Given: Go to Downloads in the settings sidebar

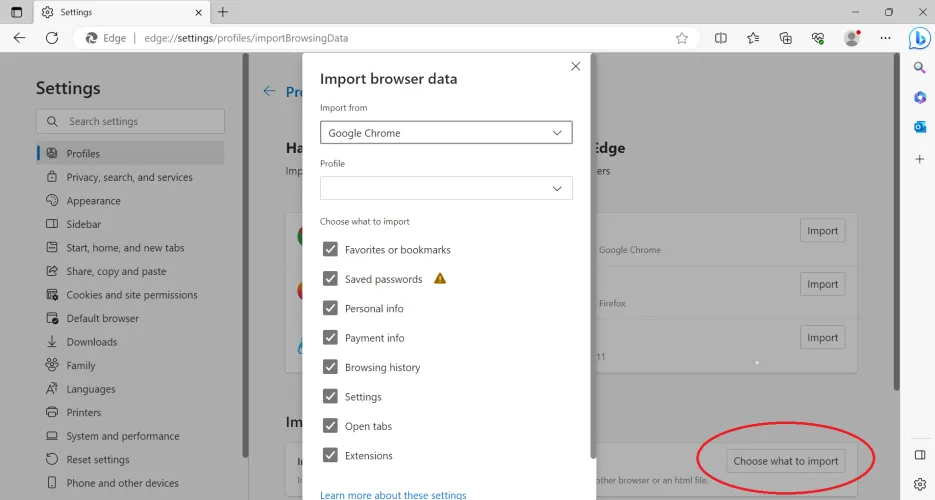Looking at the screenshot, I should (91, 342).
